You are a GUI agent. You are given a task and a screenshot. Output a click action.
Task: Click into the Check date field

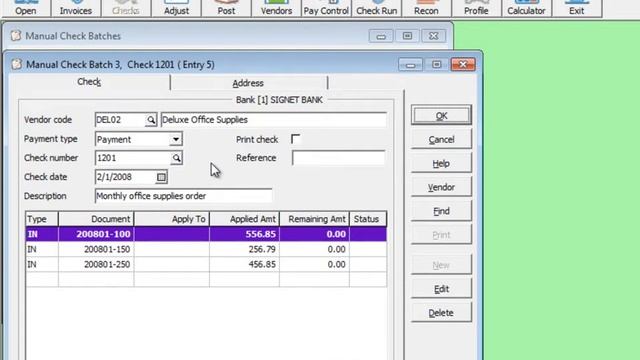click(126, 177)
